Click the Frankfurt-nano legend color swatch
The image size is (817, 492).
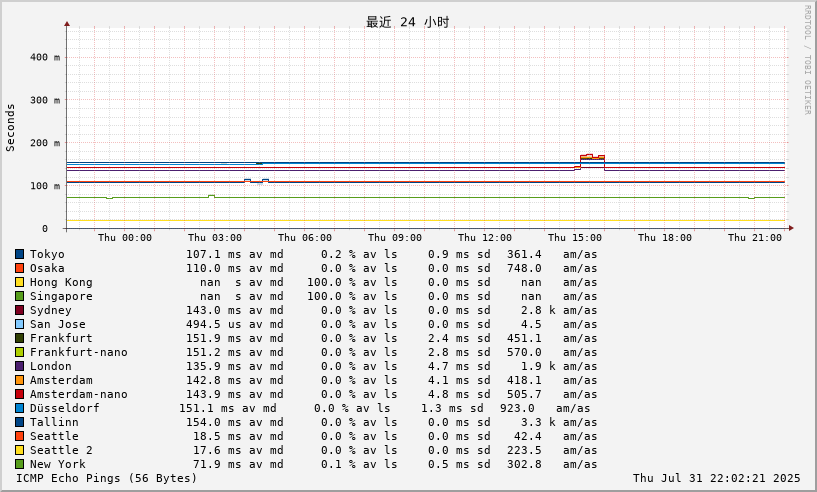click(19, 353)
